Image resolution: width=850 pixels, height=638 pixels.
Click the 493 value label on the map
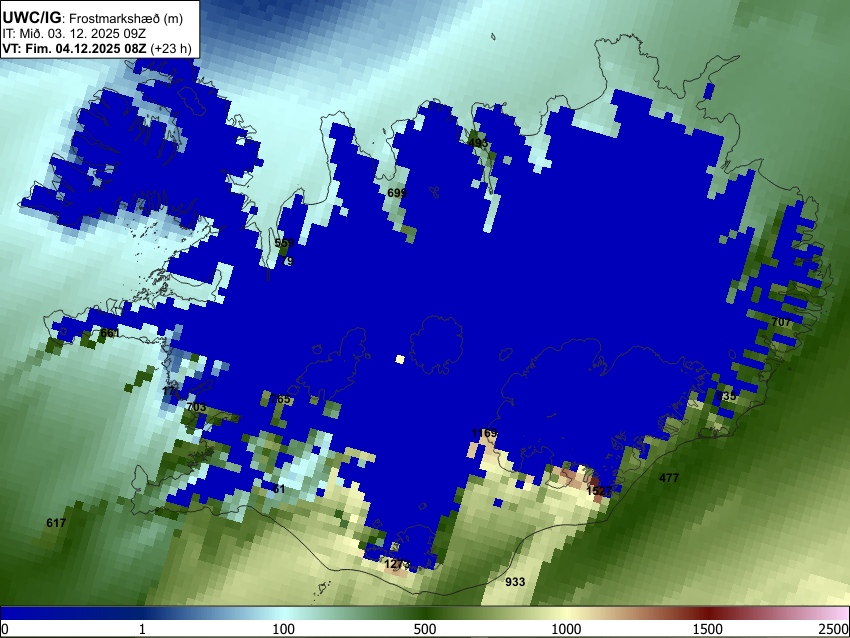click(478, 143)
